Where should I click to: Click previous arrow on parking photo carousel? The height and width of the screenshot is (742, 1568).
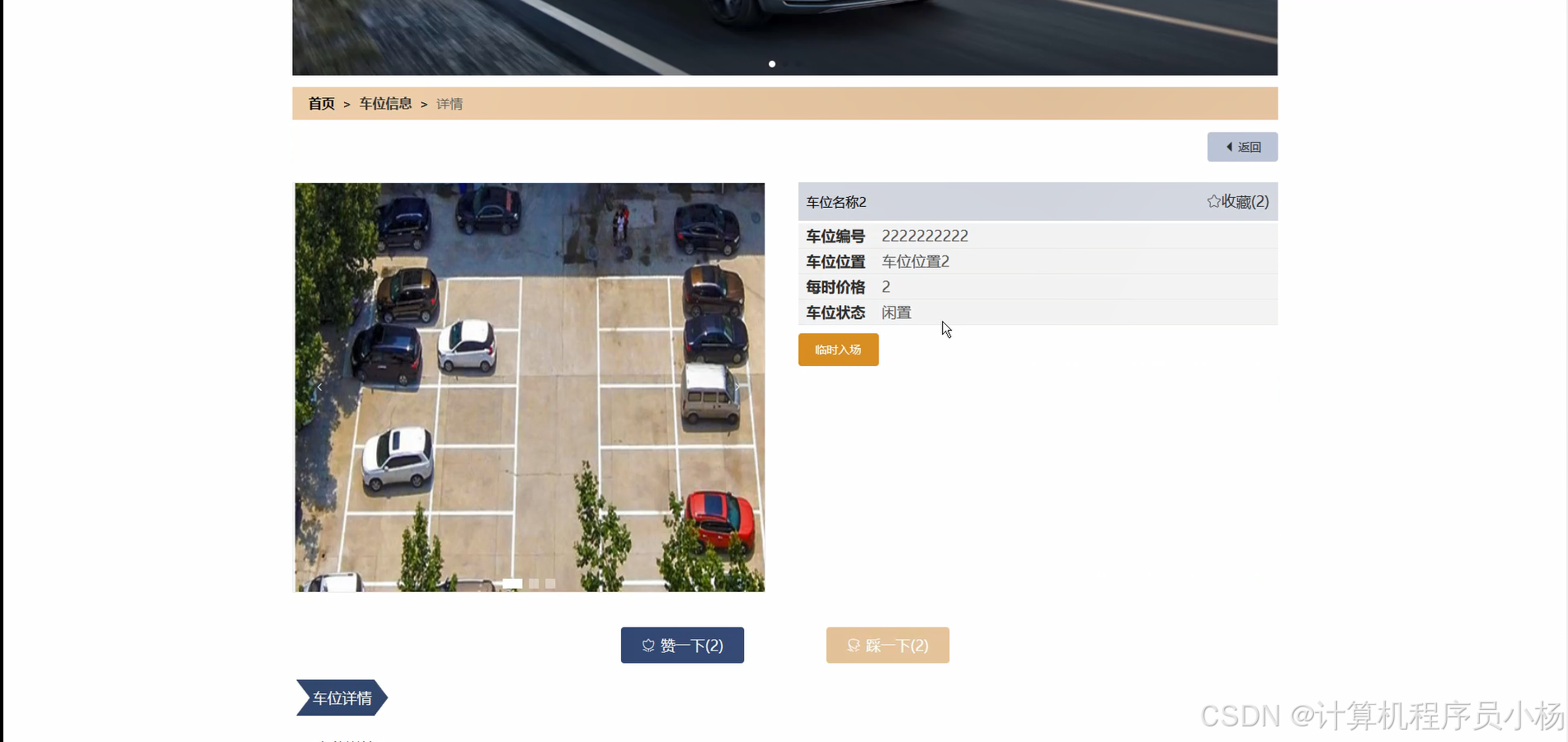click(x=319, y=387)
